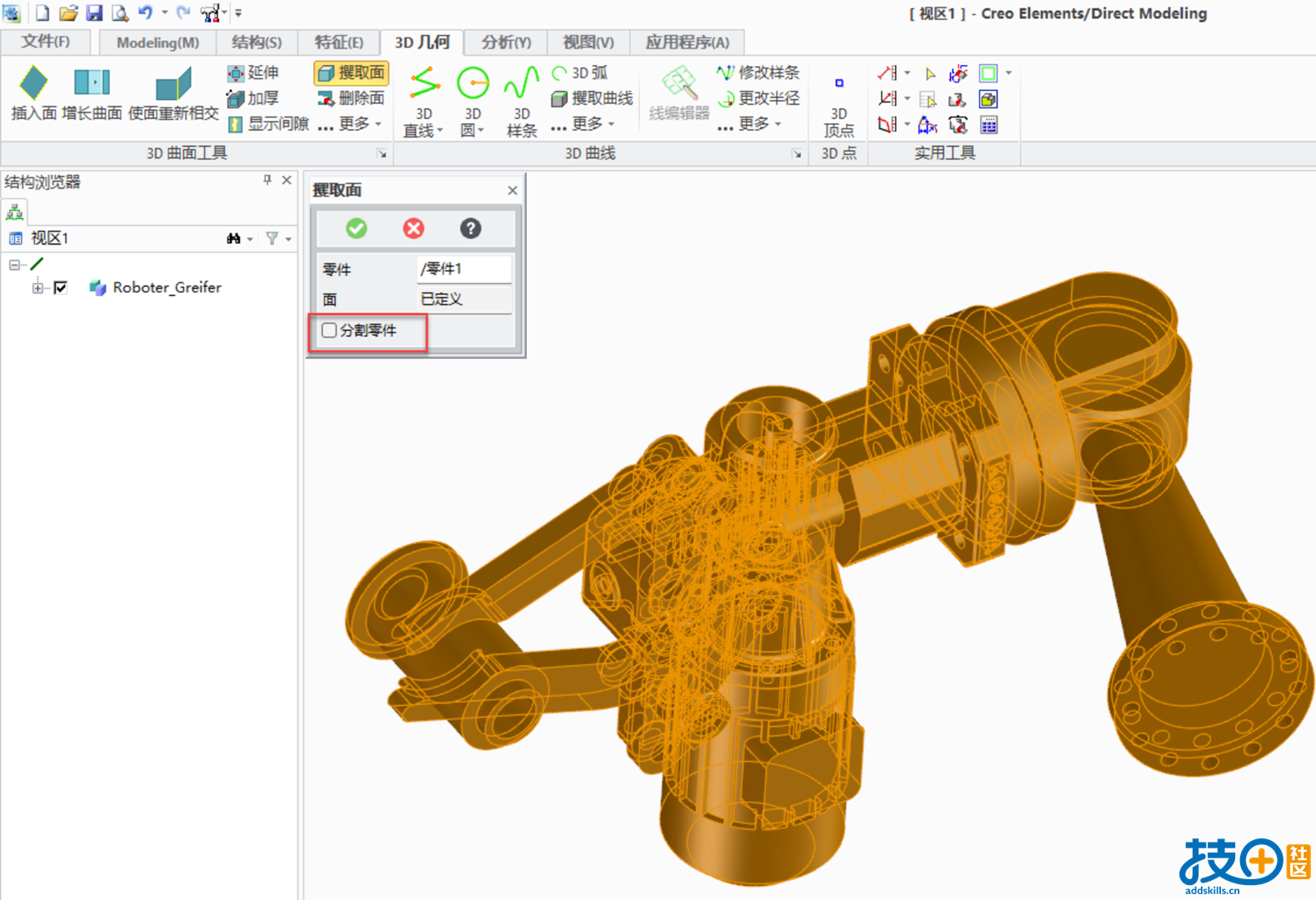Screen dimensions: 1316x900
Task: Select the 更改半径 tool
Action: (x=758, y=98)
